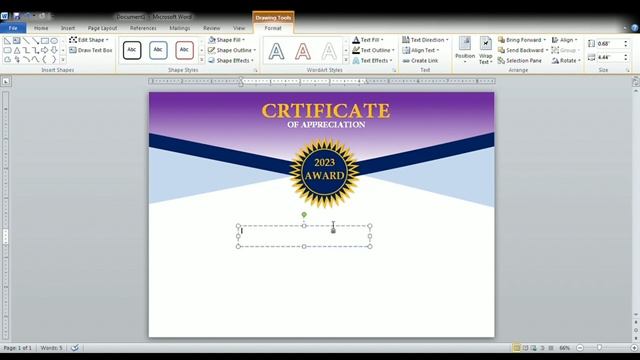Click the proofing check icon in status bar
The image size is (640, 360).
[75, 348]
